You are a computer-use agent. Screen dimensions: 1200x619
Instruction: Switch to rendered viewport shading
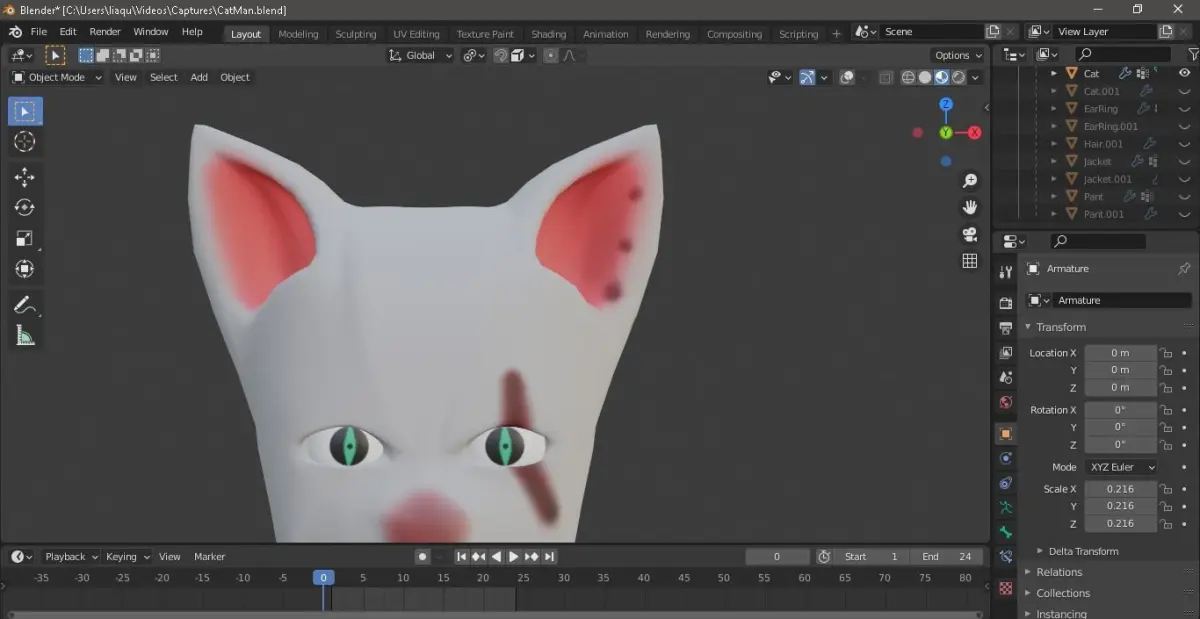(x=958, y=77)
